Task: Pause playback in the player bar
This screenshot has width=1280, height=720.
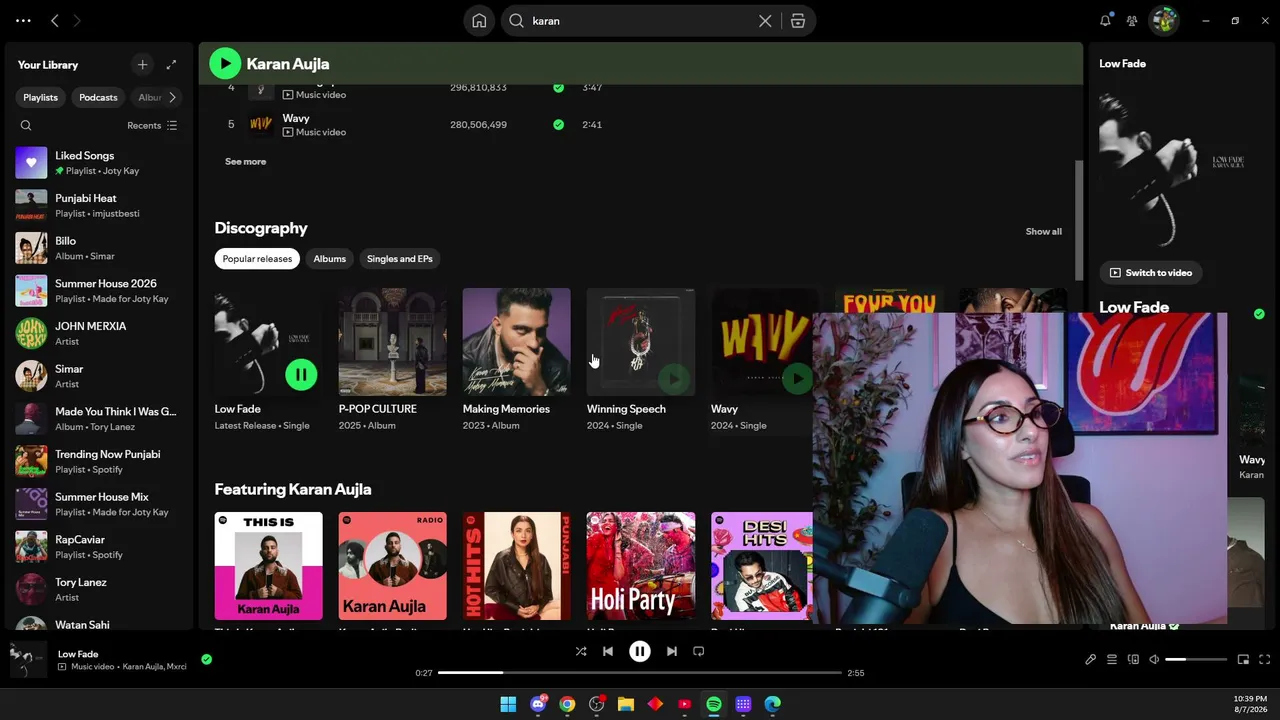Action: click(640, 651)
